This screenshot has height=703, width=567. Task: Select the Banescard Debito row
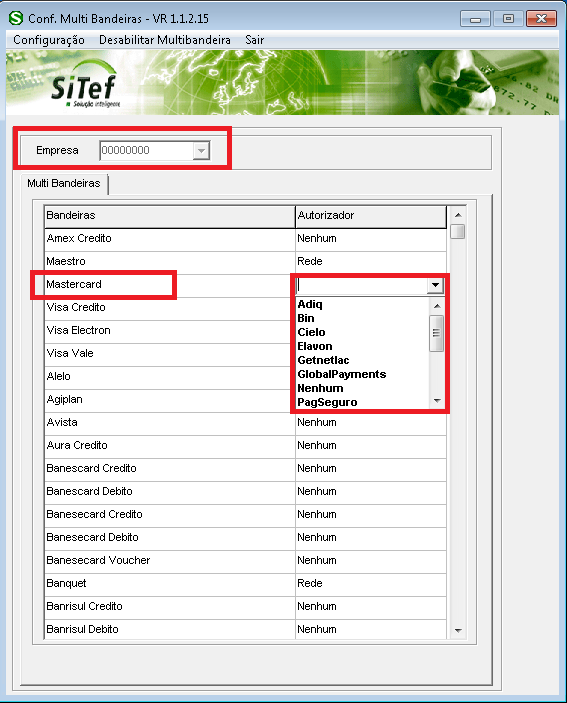pos(169,492)
